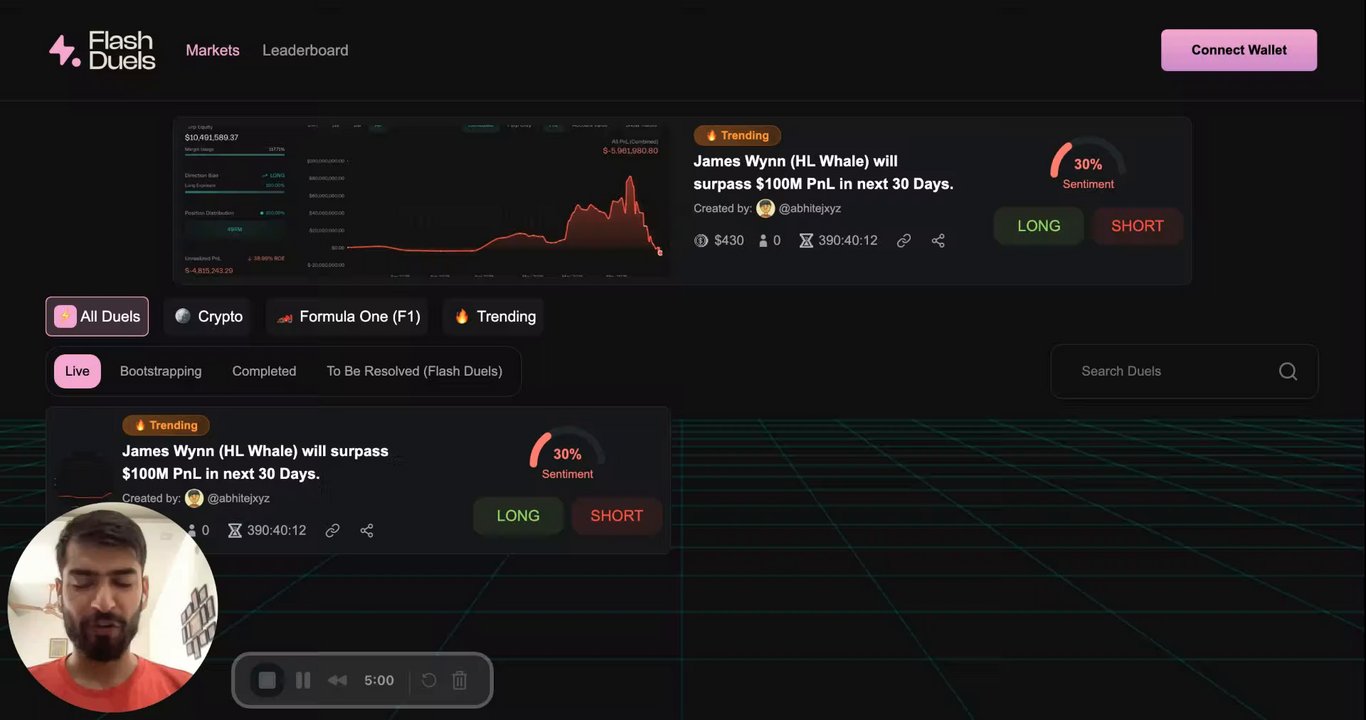Click share icon in featured banner duel
1366x720 pixels.
[x=938, y=241]
